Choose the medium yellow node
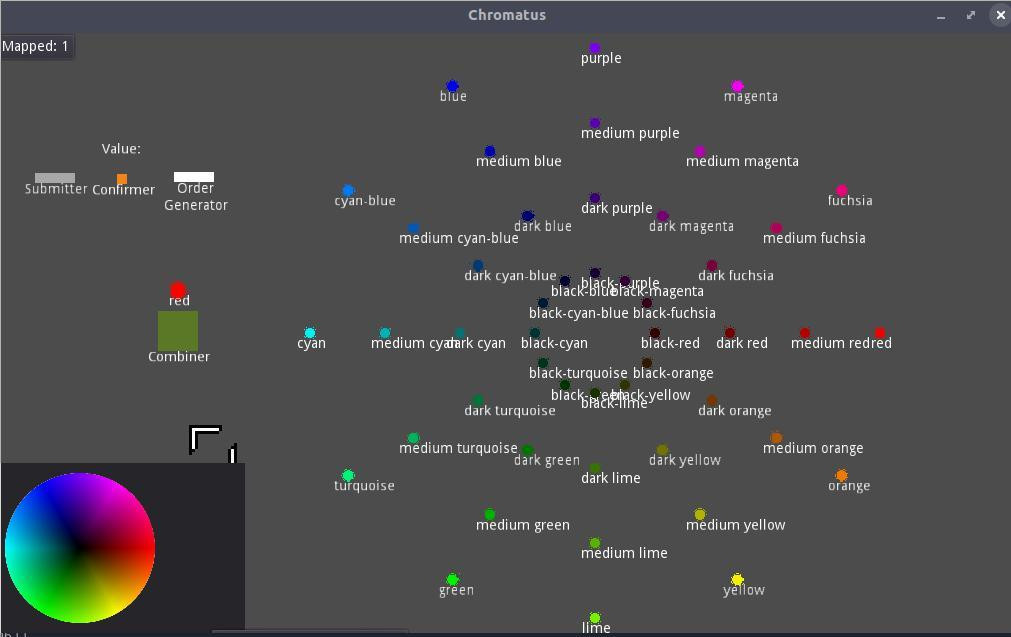 tap(700, 514)
